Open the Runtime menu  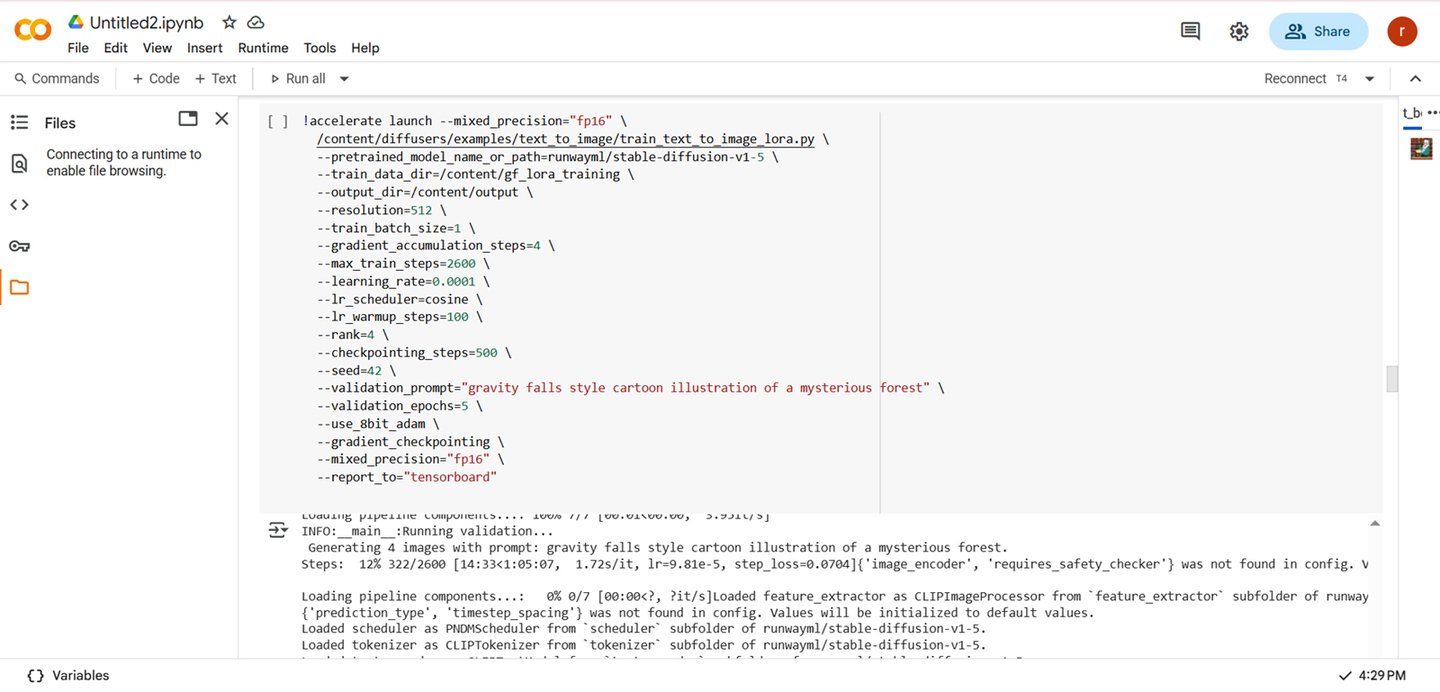coord(263,48)
